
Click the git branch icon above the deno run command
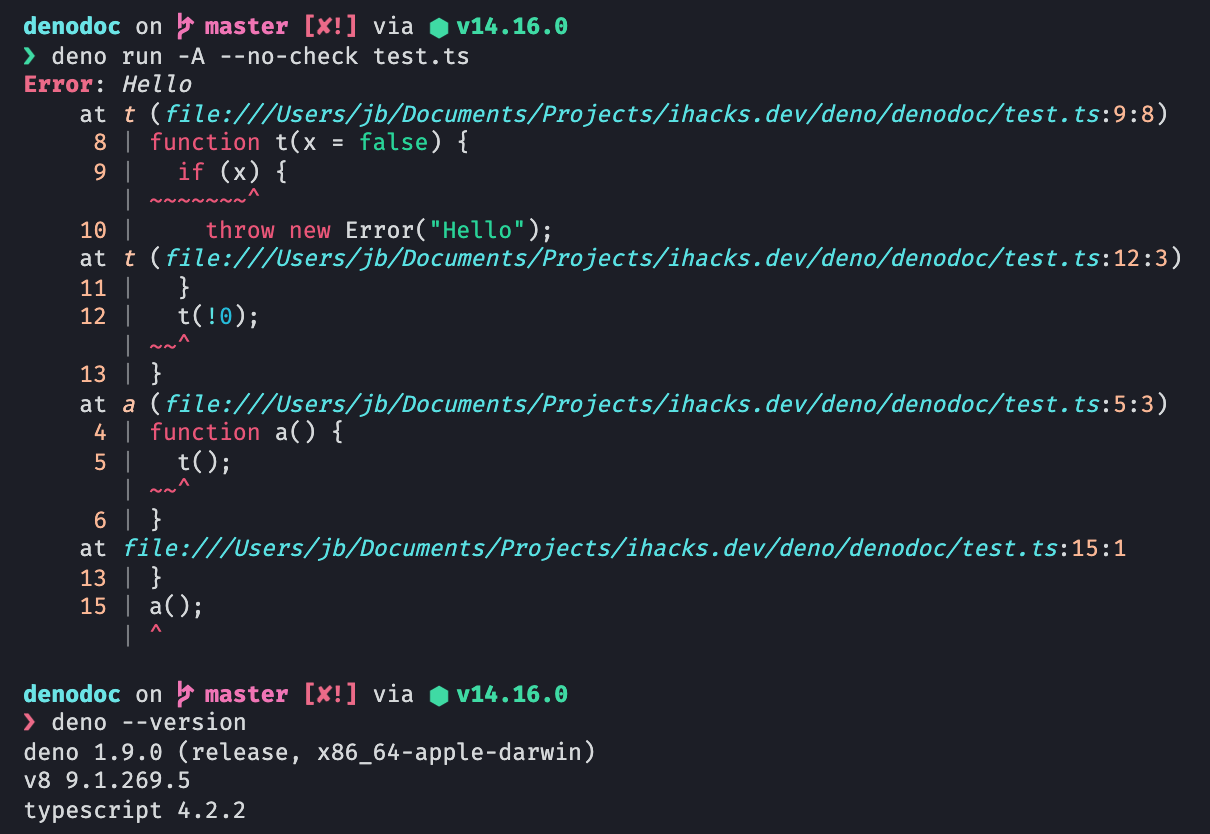[x=185, y=27]
